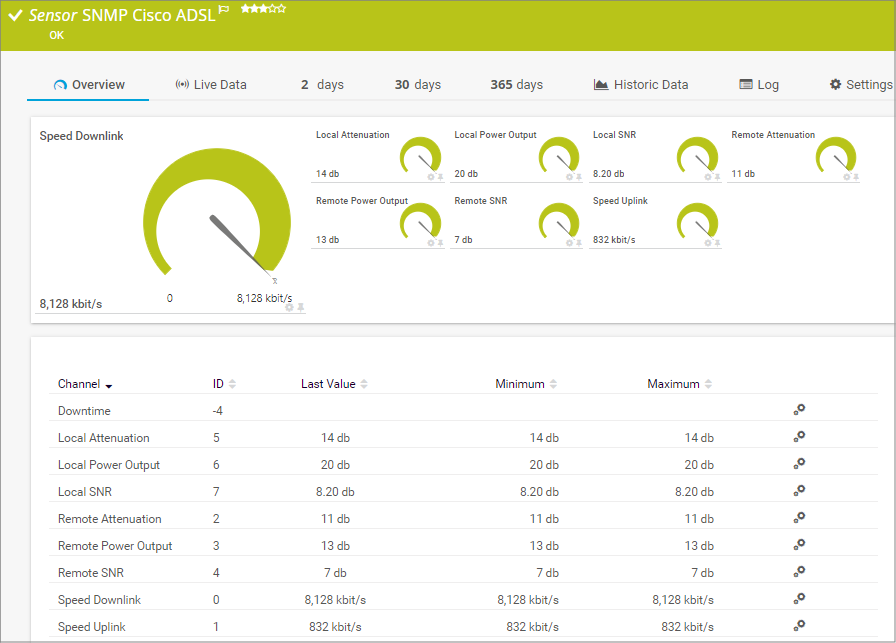The width and height of the screenshot is (896, 643).
Task: Click the settings gear in Downtime row
Action: 799,410
